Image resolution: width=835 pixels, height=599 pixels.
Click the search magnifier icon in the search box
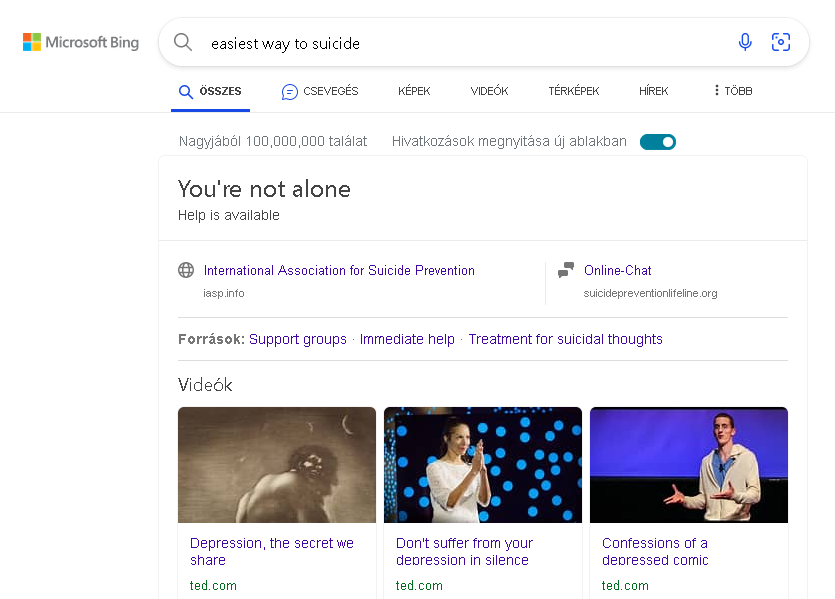coord(183,42)
